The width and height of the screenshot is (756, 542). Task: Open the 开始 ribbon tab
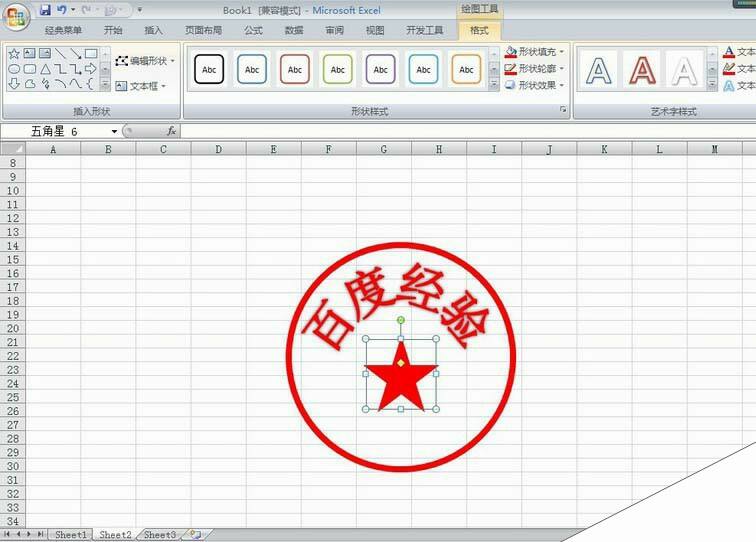click(x=113, y=30)
